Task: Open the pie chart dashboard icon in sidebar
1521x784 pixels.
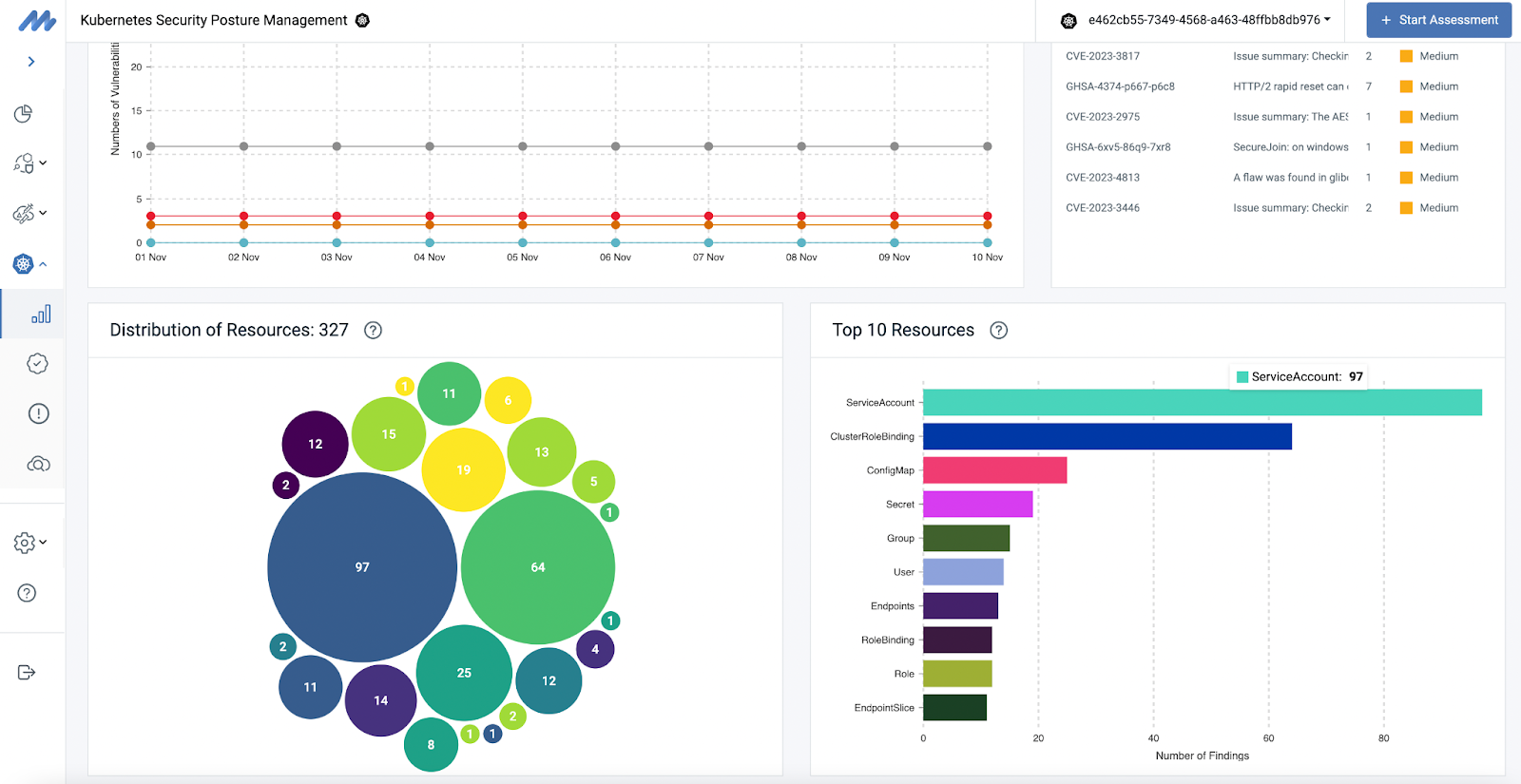Action: tap(24, 114)
